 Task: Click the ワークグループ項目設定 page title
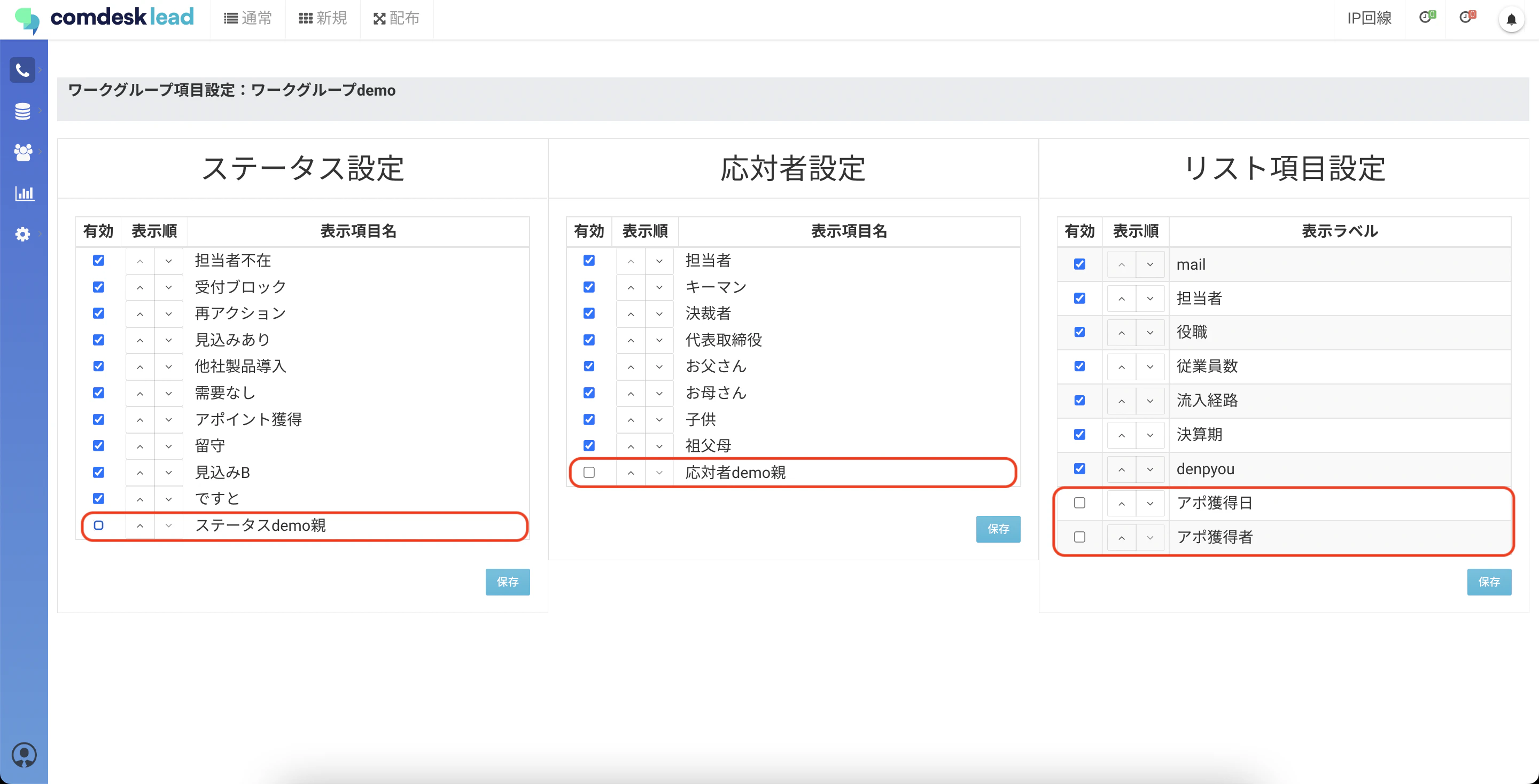point(231,90)
